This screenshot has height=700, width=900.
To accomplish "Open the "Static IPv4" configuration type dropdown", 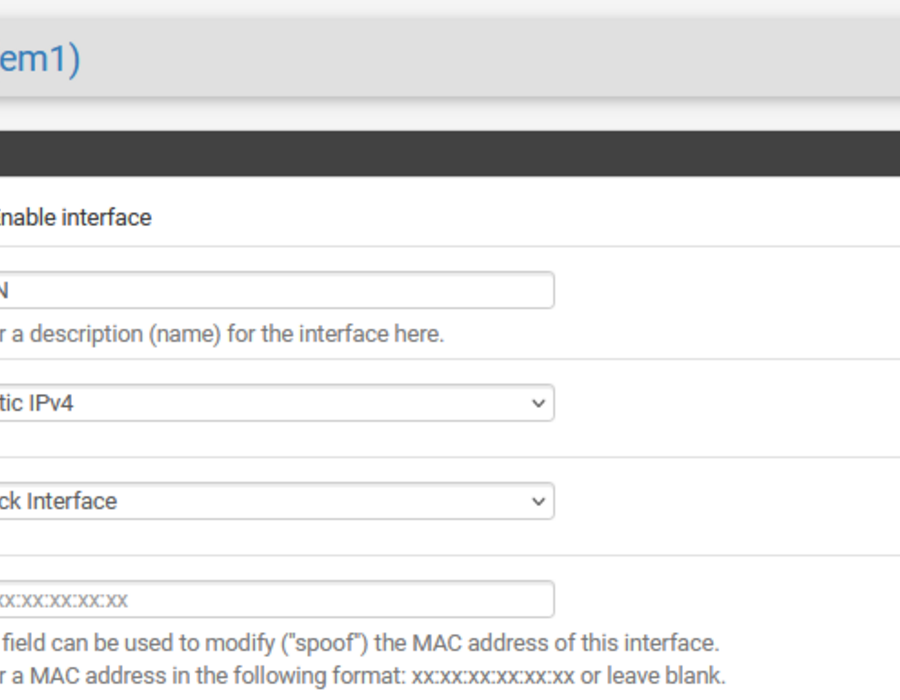I will point(277,403).
